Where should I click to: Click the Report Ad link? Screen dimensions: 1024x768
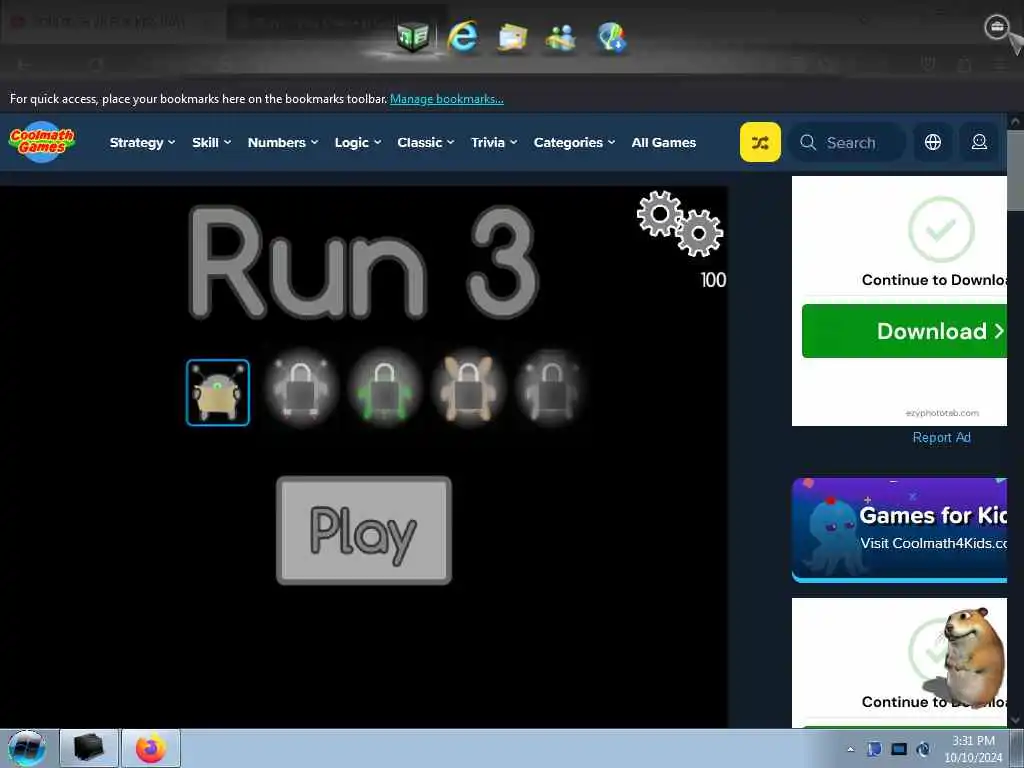click(x=941, y=438)
